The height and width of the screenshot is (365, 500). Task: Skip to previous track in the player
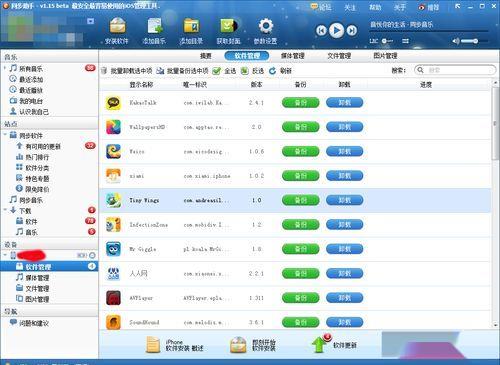(321, 31)
